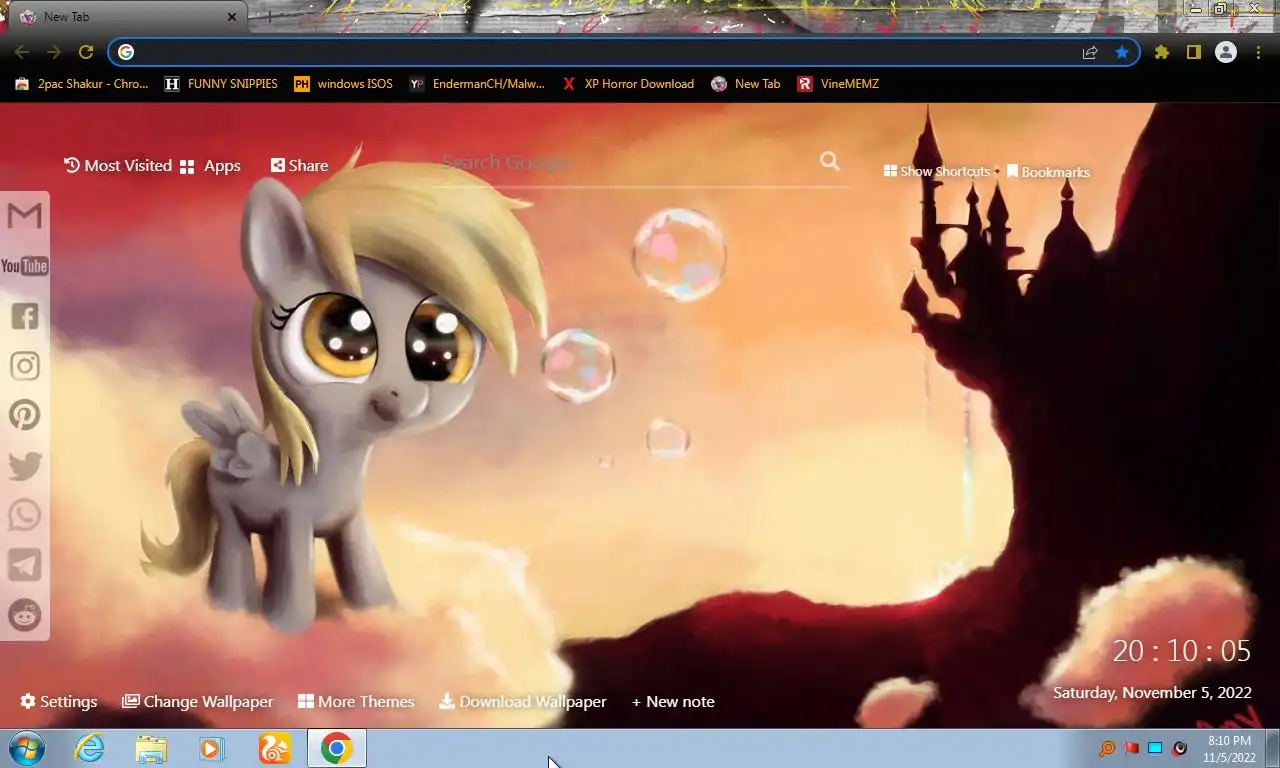Launch Internet Explorer from the taskbar
Image resolution: width=1280 pixels, height=768 pixels.
click(x=90, y=748)
